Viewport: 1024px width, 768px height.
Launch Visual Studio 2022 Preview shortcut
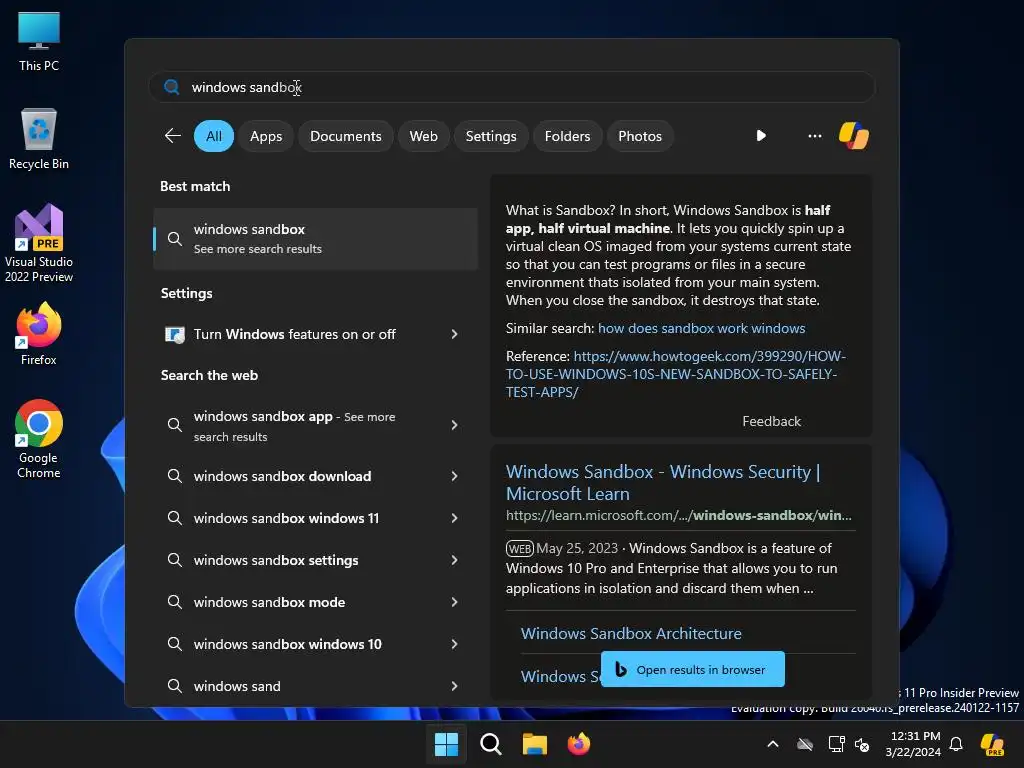(x=39, y=243)
